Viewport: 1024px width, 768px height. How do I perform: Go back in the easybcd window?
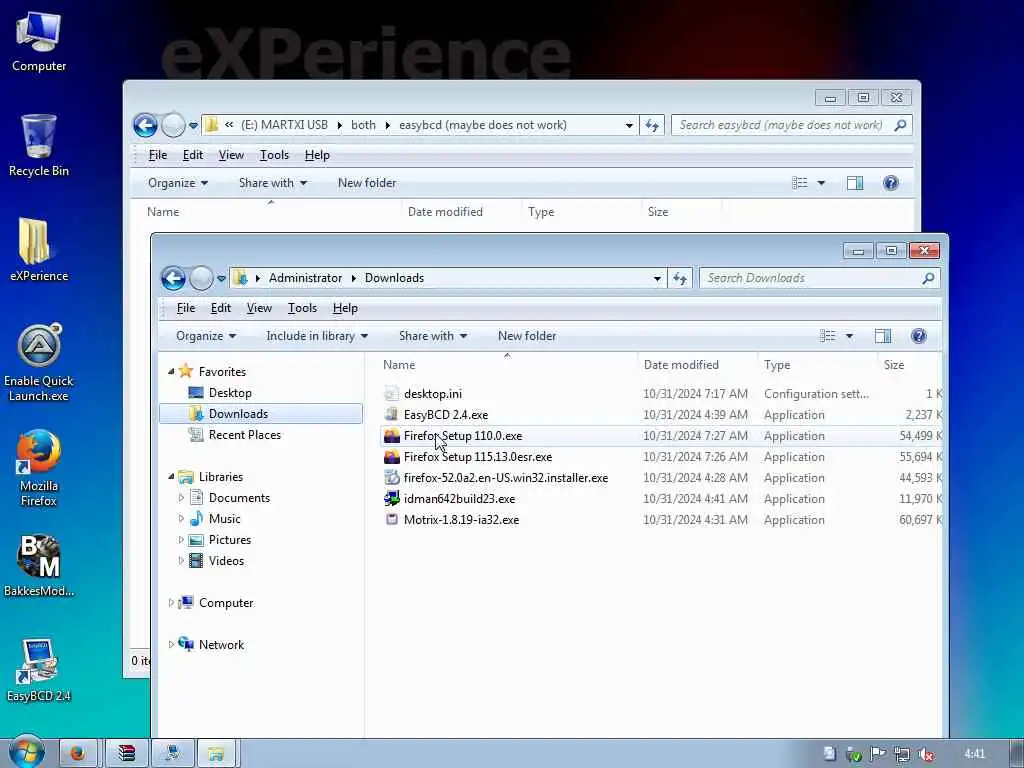pos(145,125)
